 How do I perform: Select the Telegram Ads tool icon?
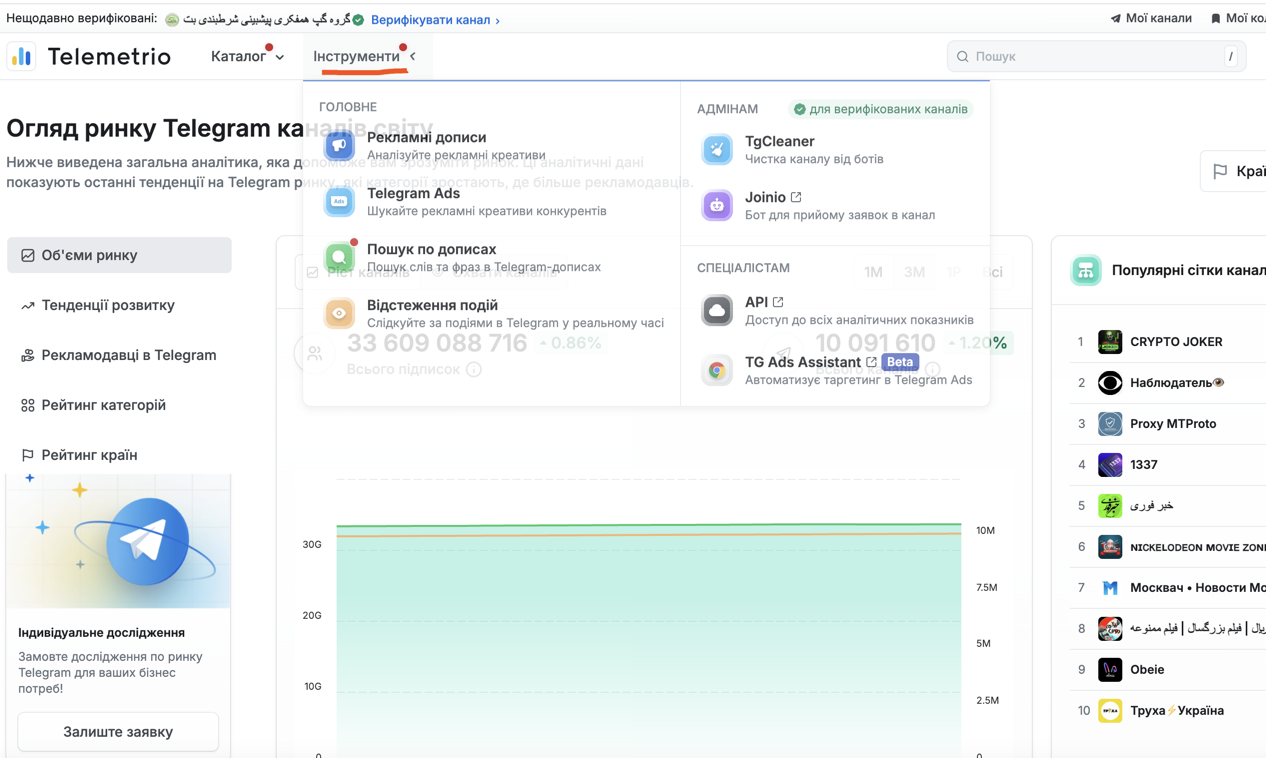coord(339,200)
